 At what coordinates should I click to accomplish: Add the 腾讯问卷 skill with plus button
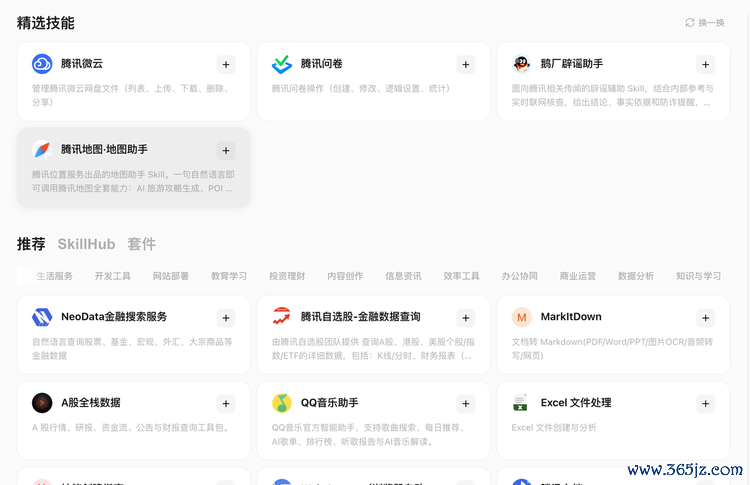coord(465,65)
